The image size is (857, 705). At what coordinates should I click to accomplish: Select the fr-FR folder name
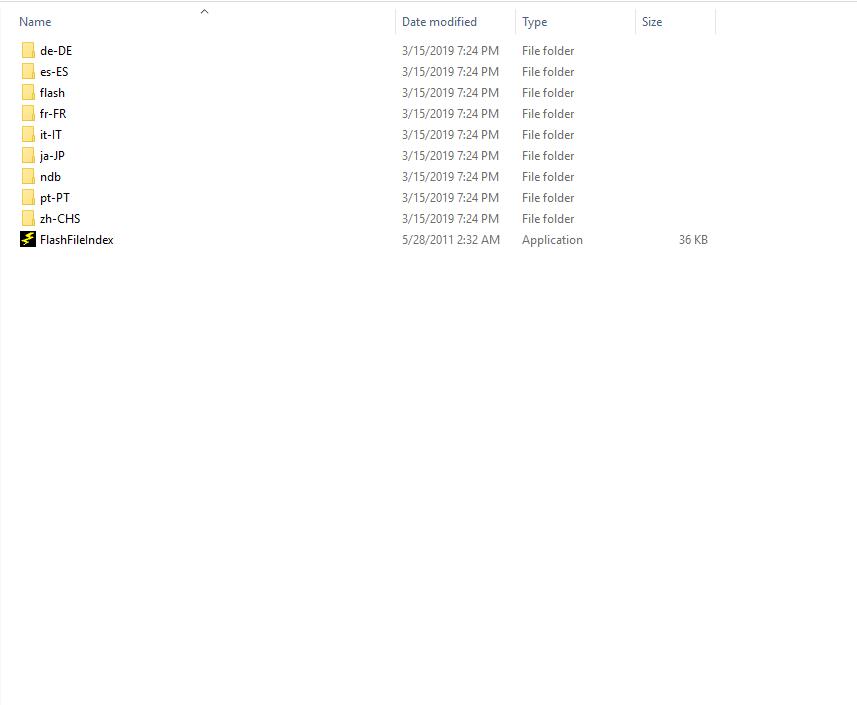coord(53,114)
